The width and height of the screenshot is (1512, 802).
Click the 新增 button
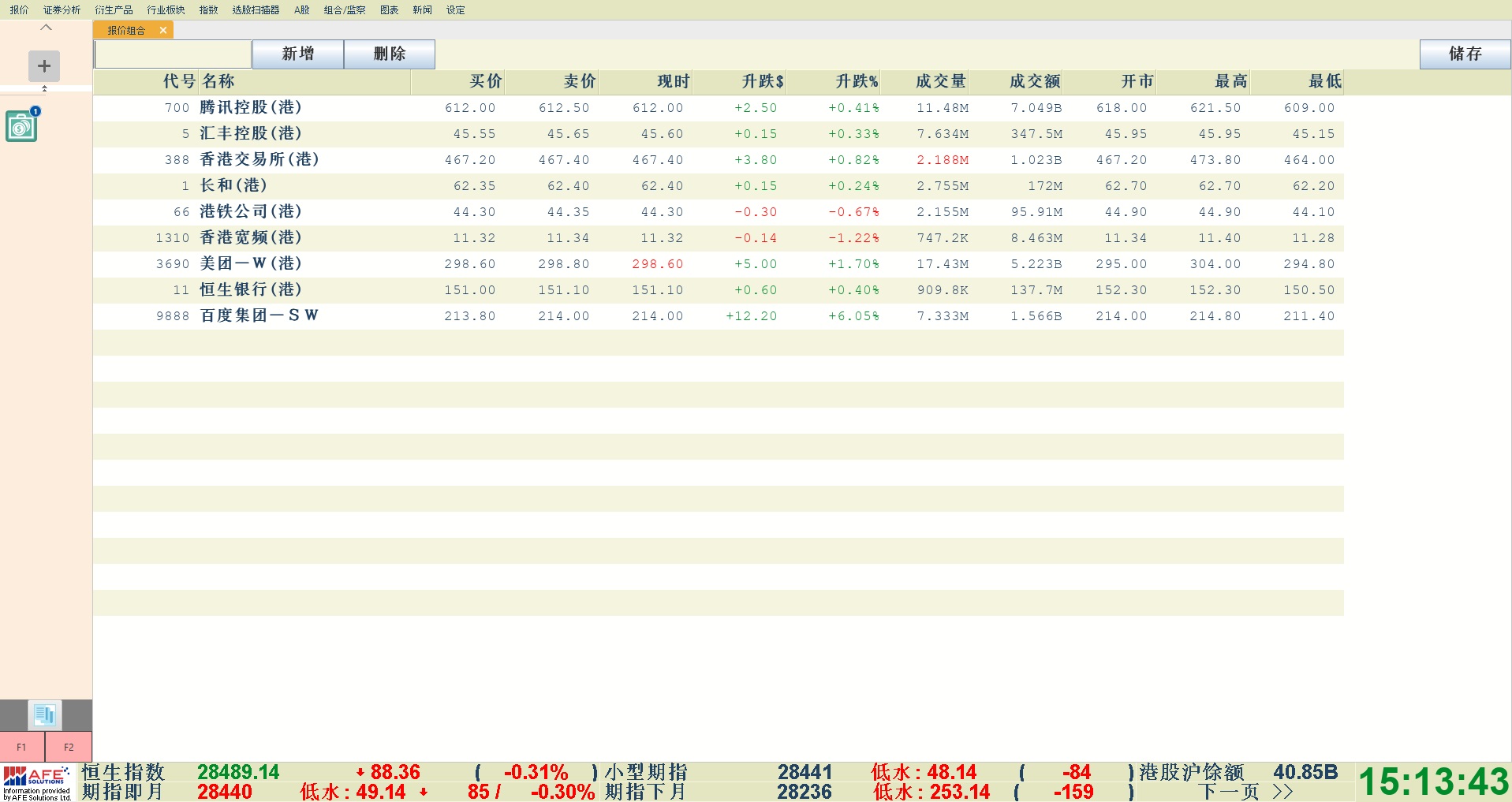pos(298,54)
